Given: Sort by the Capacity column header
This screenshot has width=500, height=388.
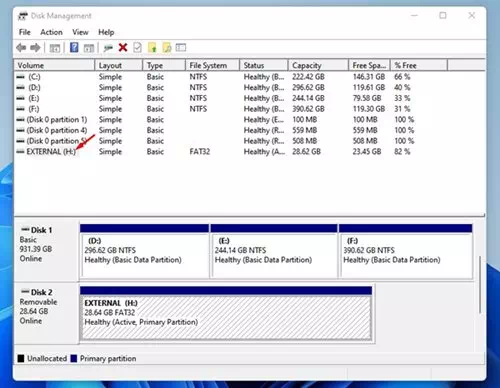Looking at the screenshot, I should (318, 65).
